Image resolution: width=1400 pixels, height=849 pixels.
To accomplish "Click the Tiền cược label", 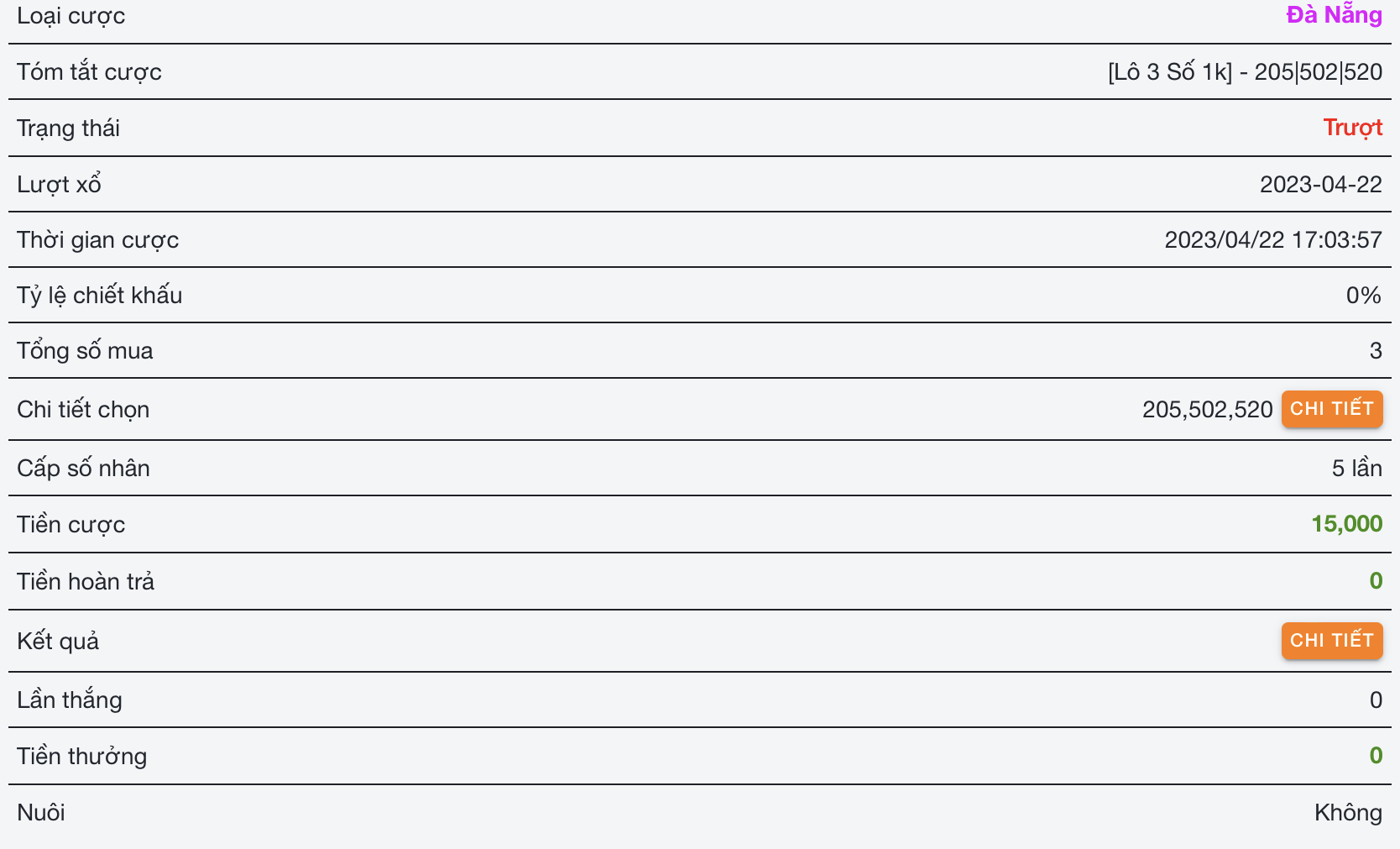I will 71,525.
